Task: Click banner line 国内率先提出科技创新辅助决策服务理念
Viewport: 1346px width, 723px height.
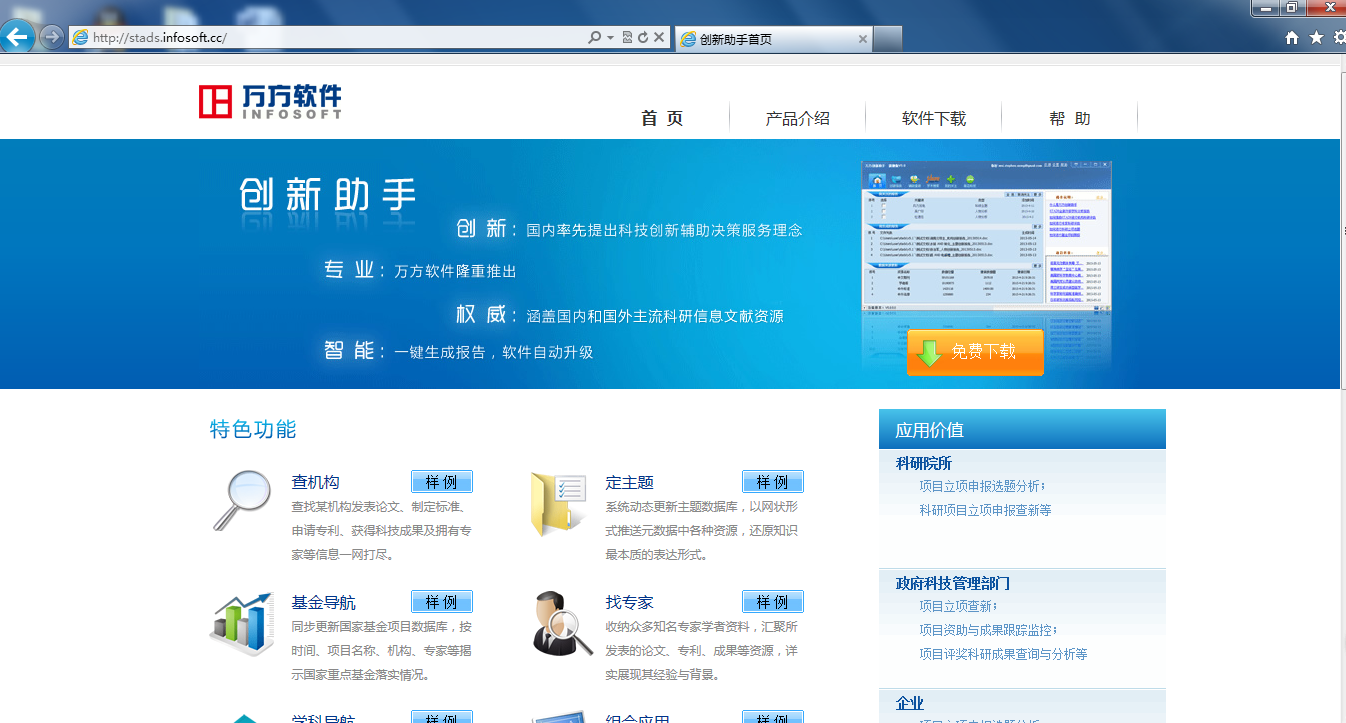Action: pos(665,230)
